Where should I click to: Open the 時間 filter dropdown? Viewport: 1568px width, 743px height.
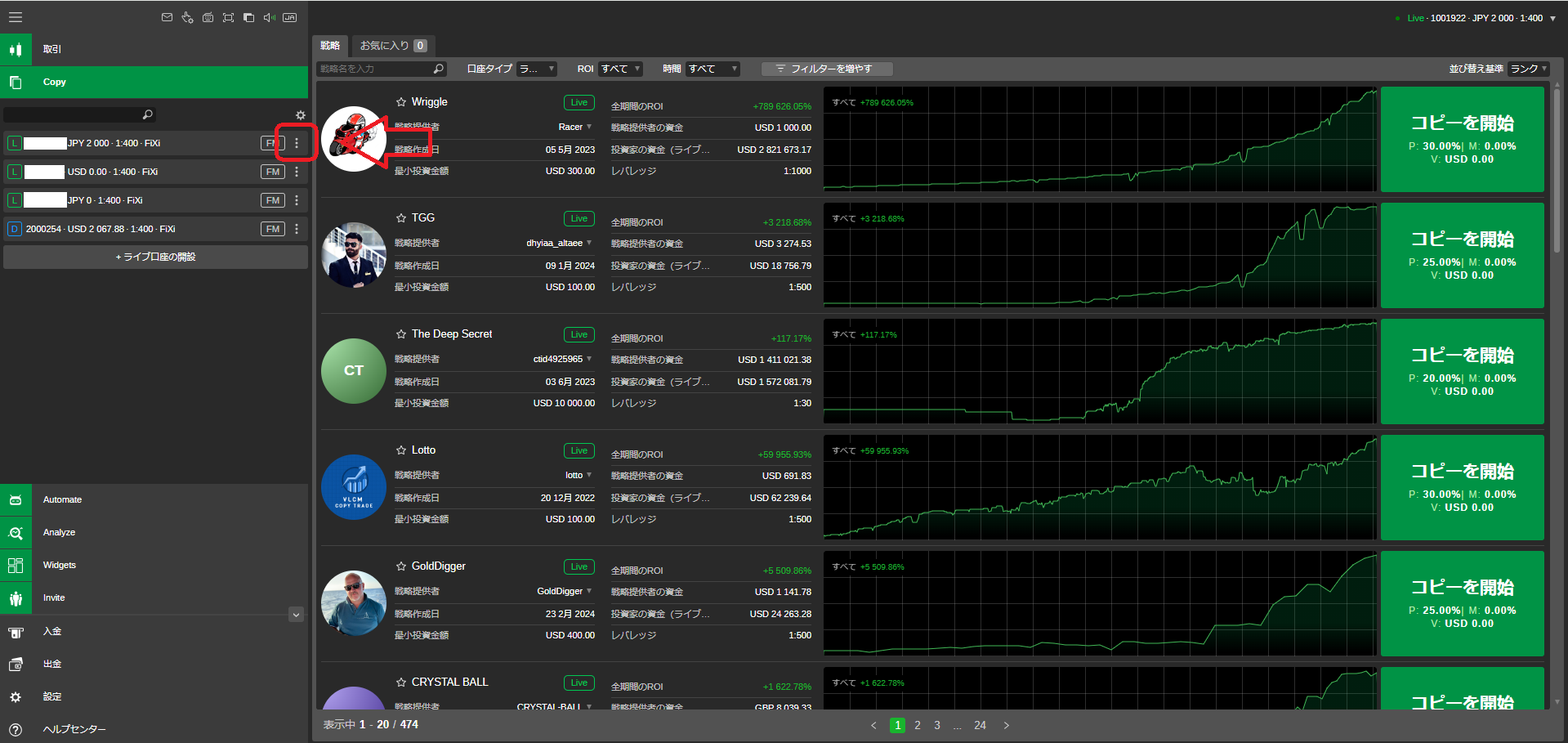713,69
